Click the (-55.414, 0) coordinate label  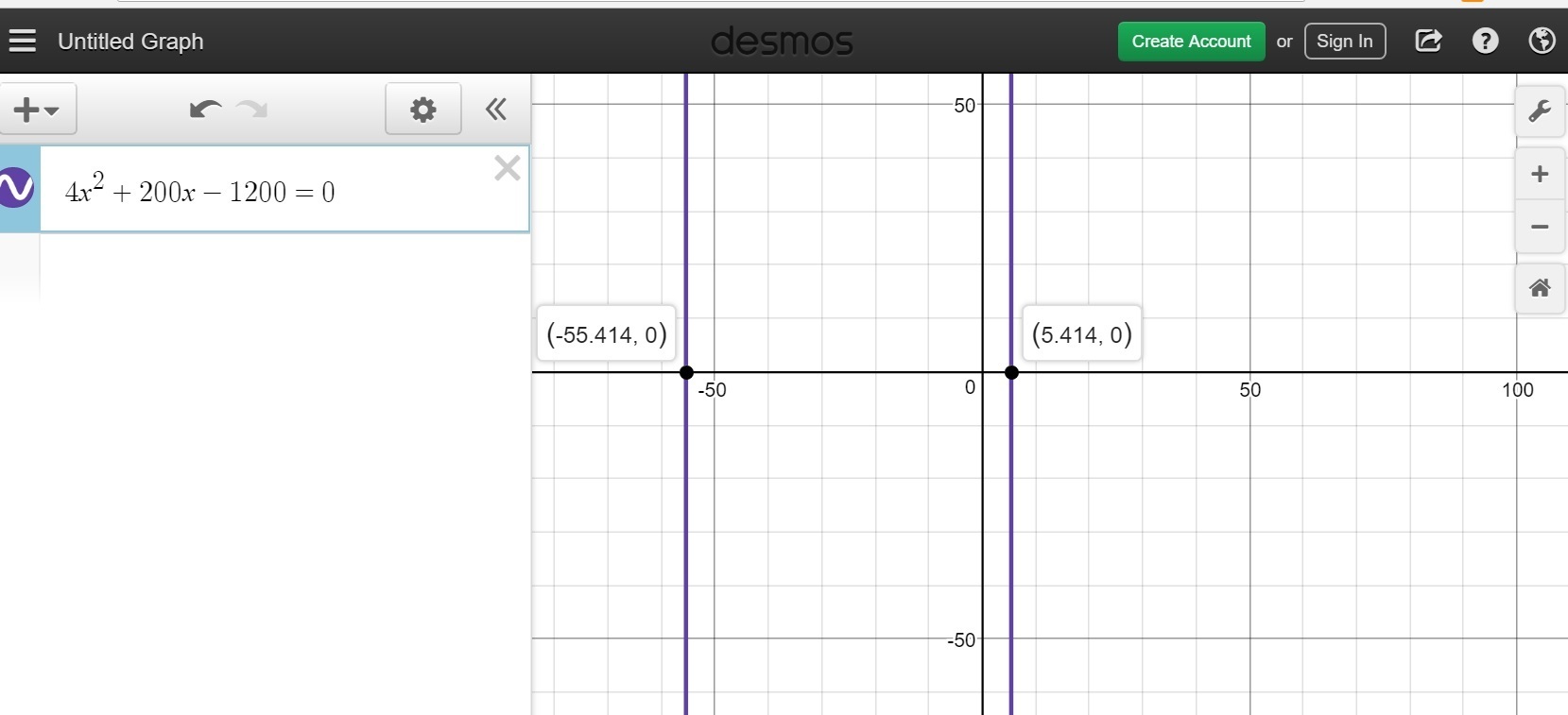point(607,333)
